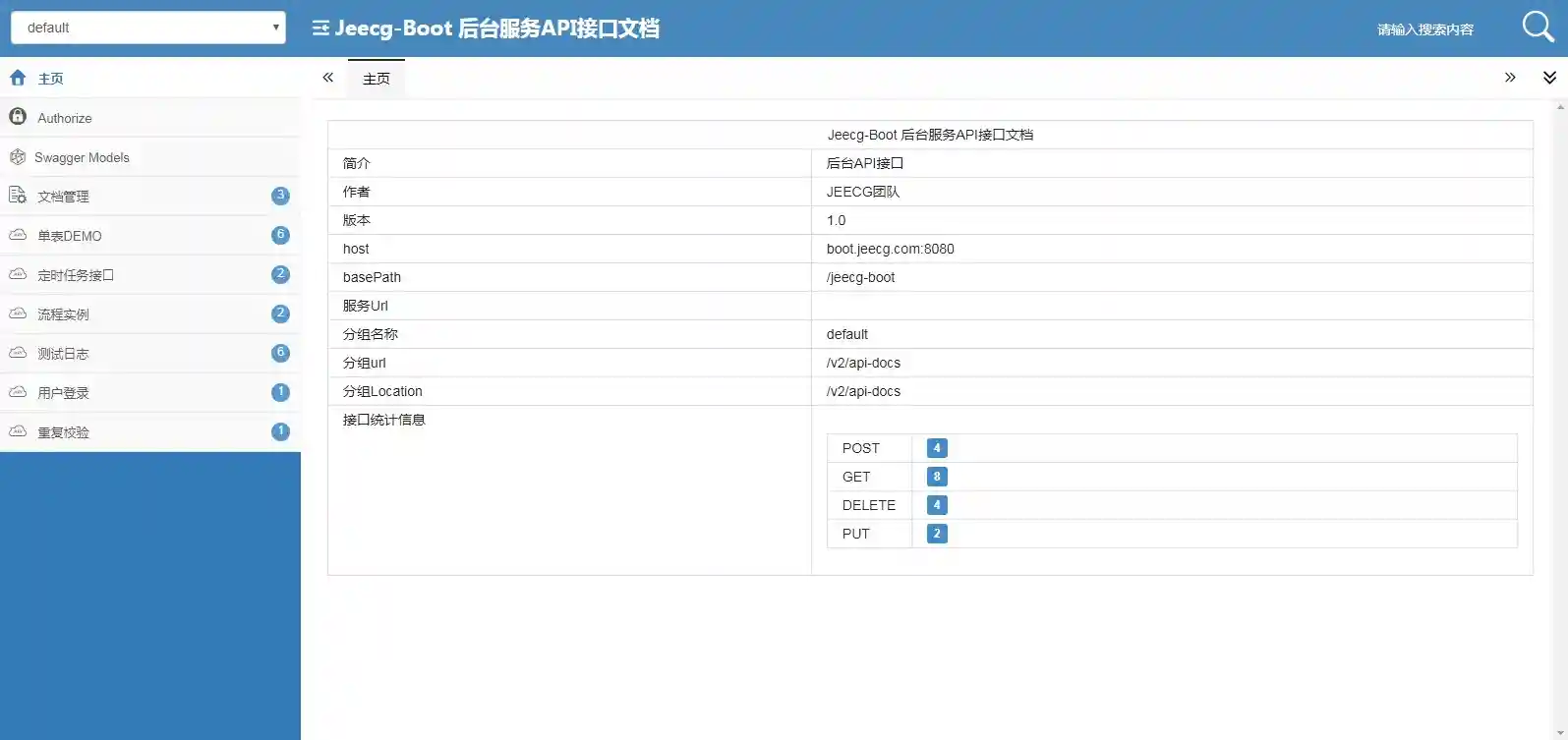The width and height of the screenshot is (1568, 740).
Task: Click the cloud icon beside 流程实例
Action: click(18, 313)
